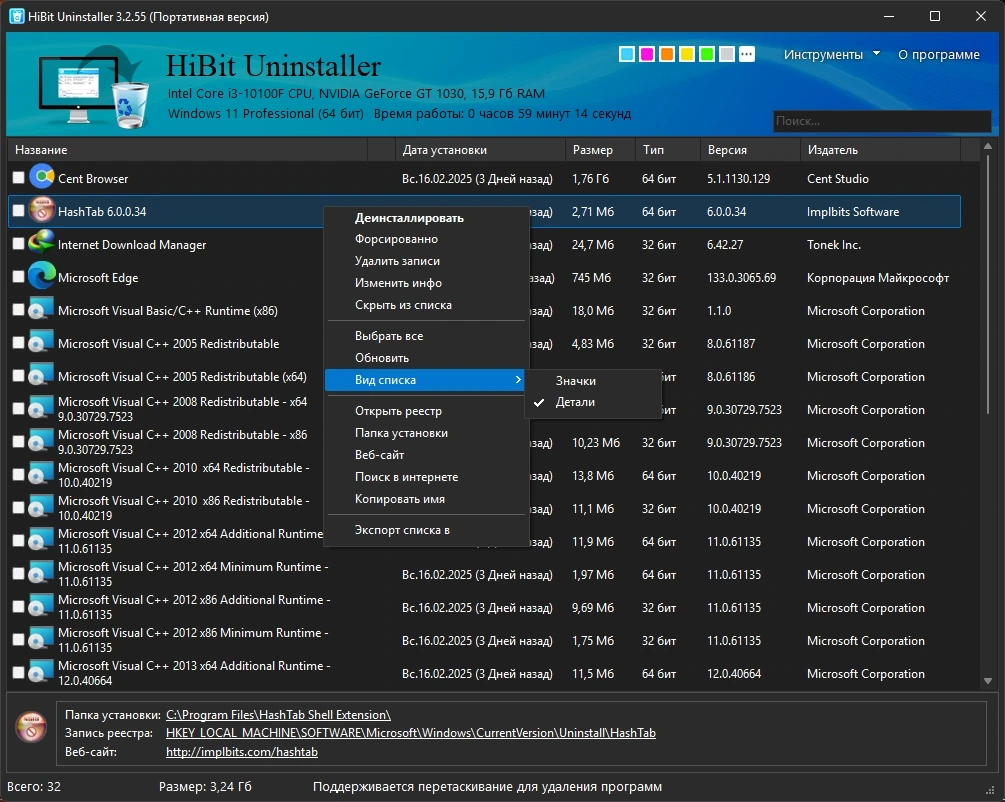Click the Visual C++ 2010 x86 Redistributable icon

[x=42, y=508]
